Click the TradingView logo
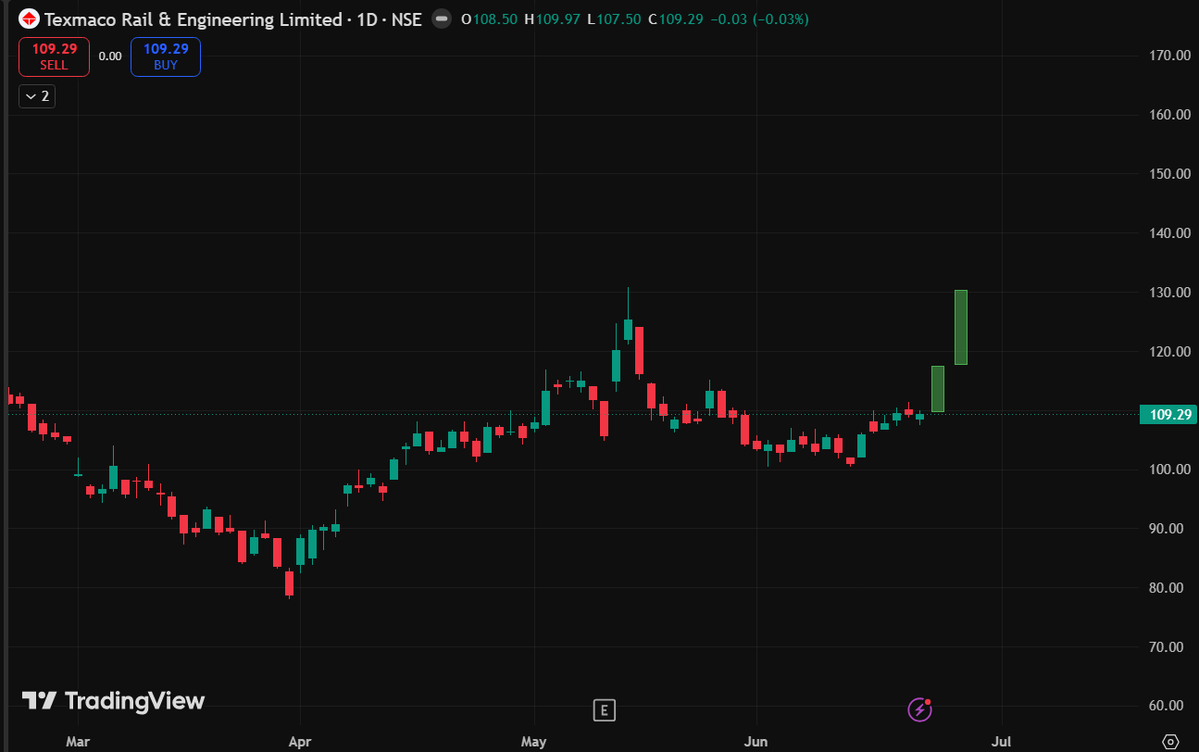Viewport: 1199px width, 752px height. tap(113, 701)
